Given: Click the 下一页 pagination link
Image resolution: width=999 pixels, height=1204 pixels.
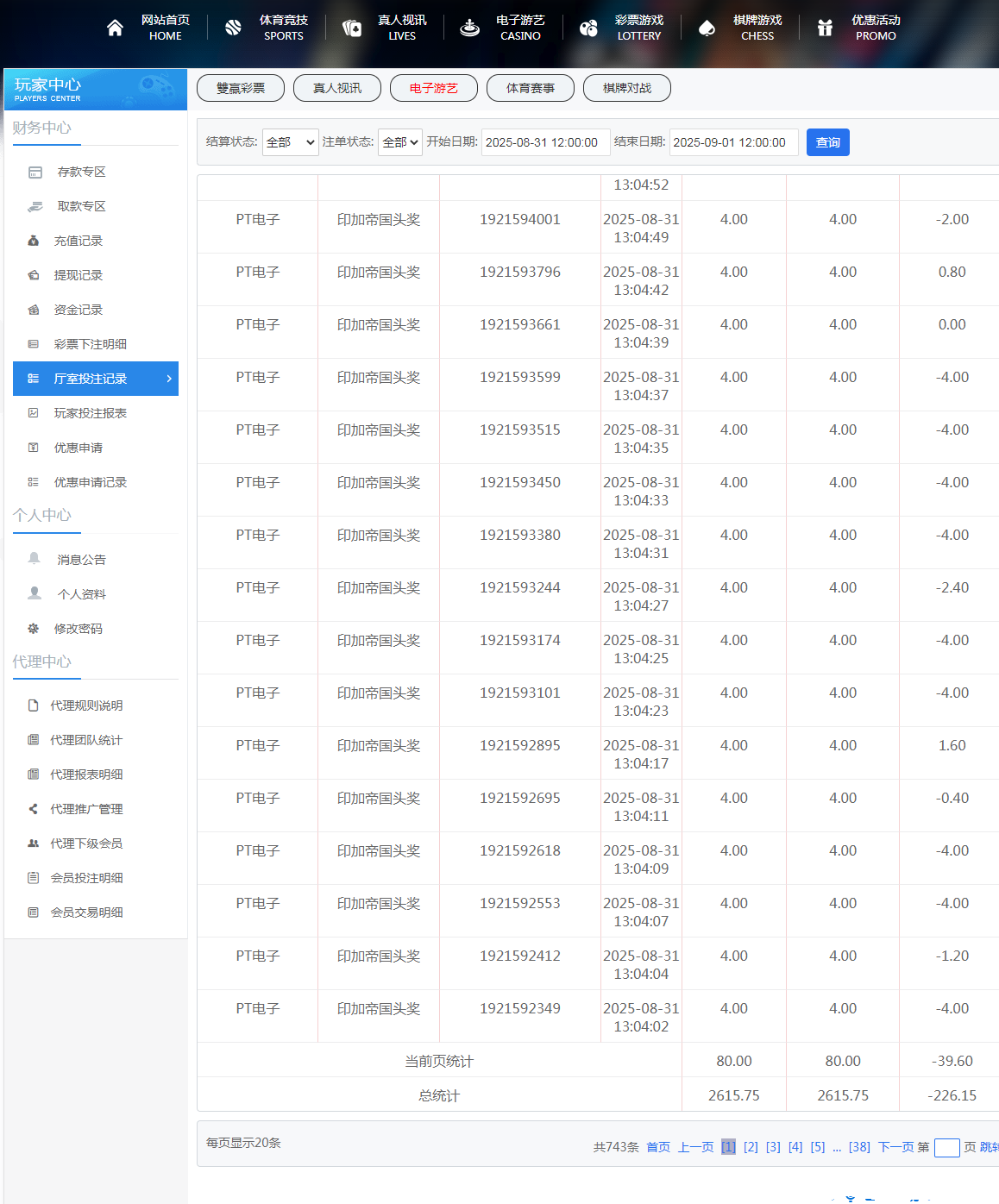Looking at the screenshot, I should (x=895, y=1147).
